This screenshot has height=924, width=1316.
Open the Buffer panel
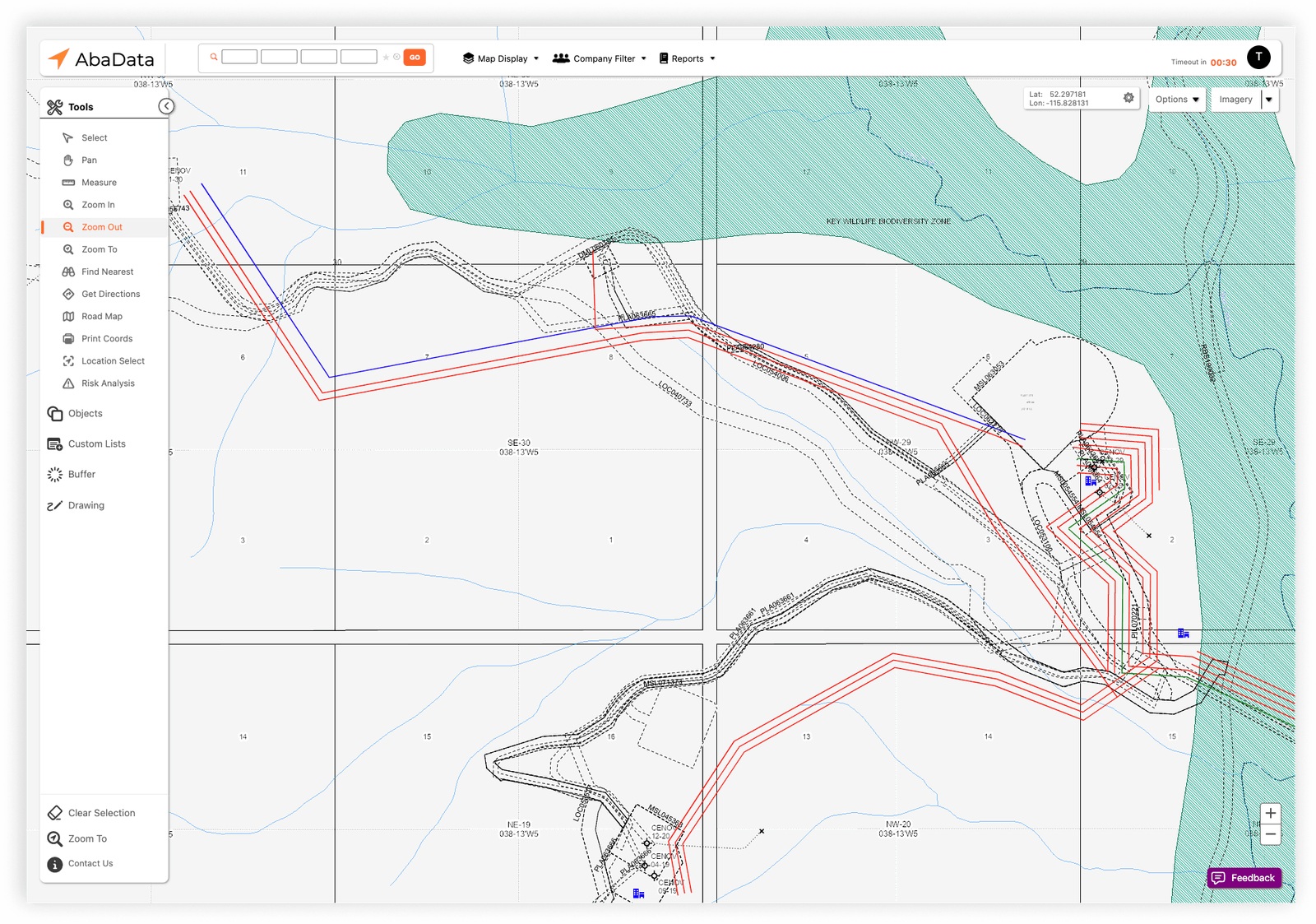[x=81, y=475]
